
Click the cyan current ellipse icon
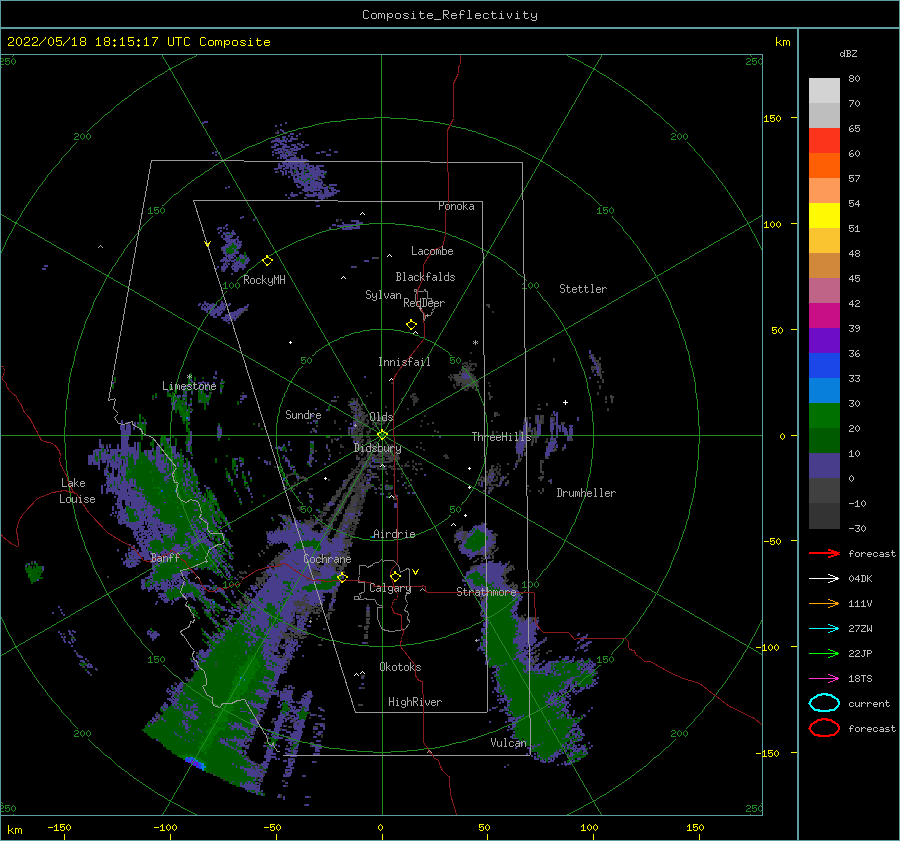(824, 703)
